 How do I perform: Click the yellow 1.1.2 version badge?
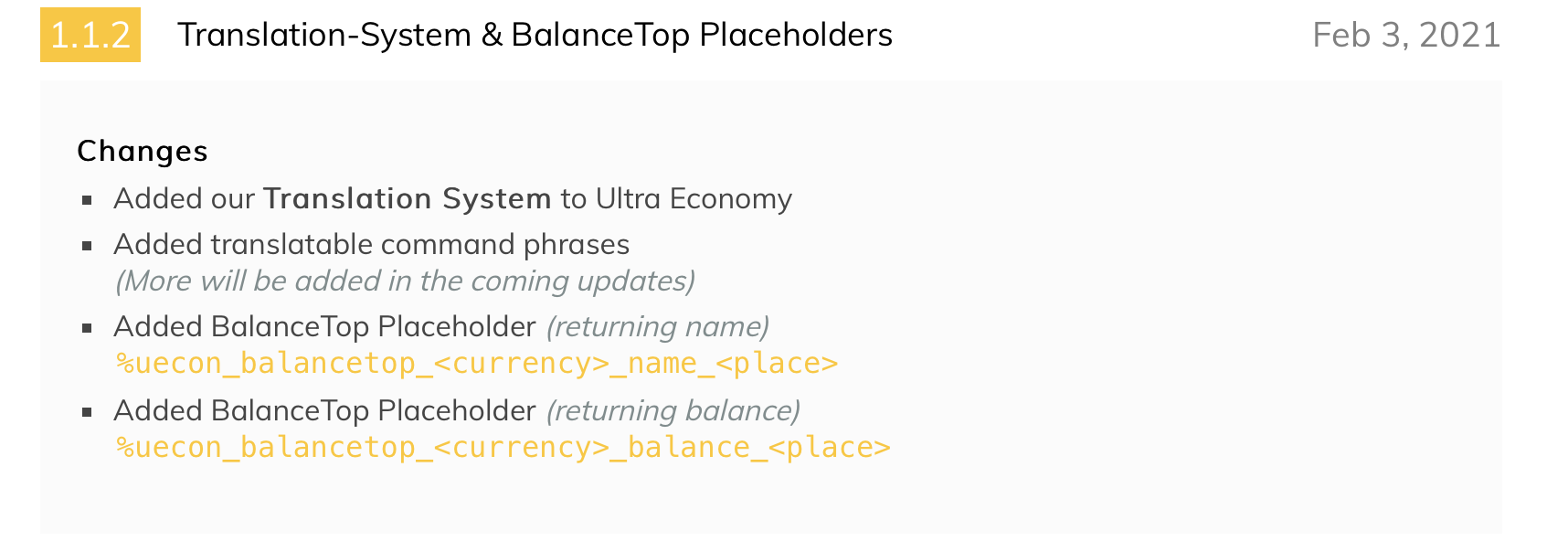pyautogui.click(x=90, y=35)
